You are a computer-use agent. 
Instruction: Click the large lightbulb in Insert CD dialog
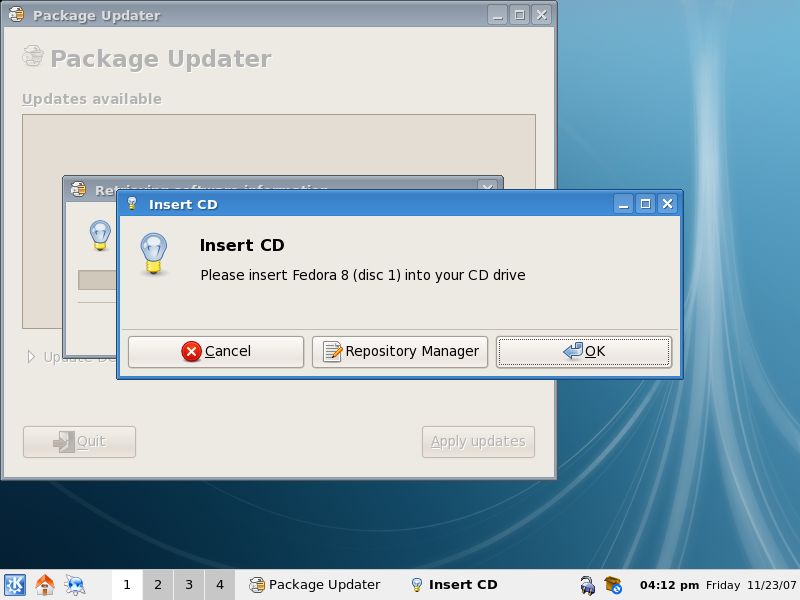coord(154,254)
